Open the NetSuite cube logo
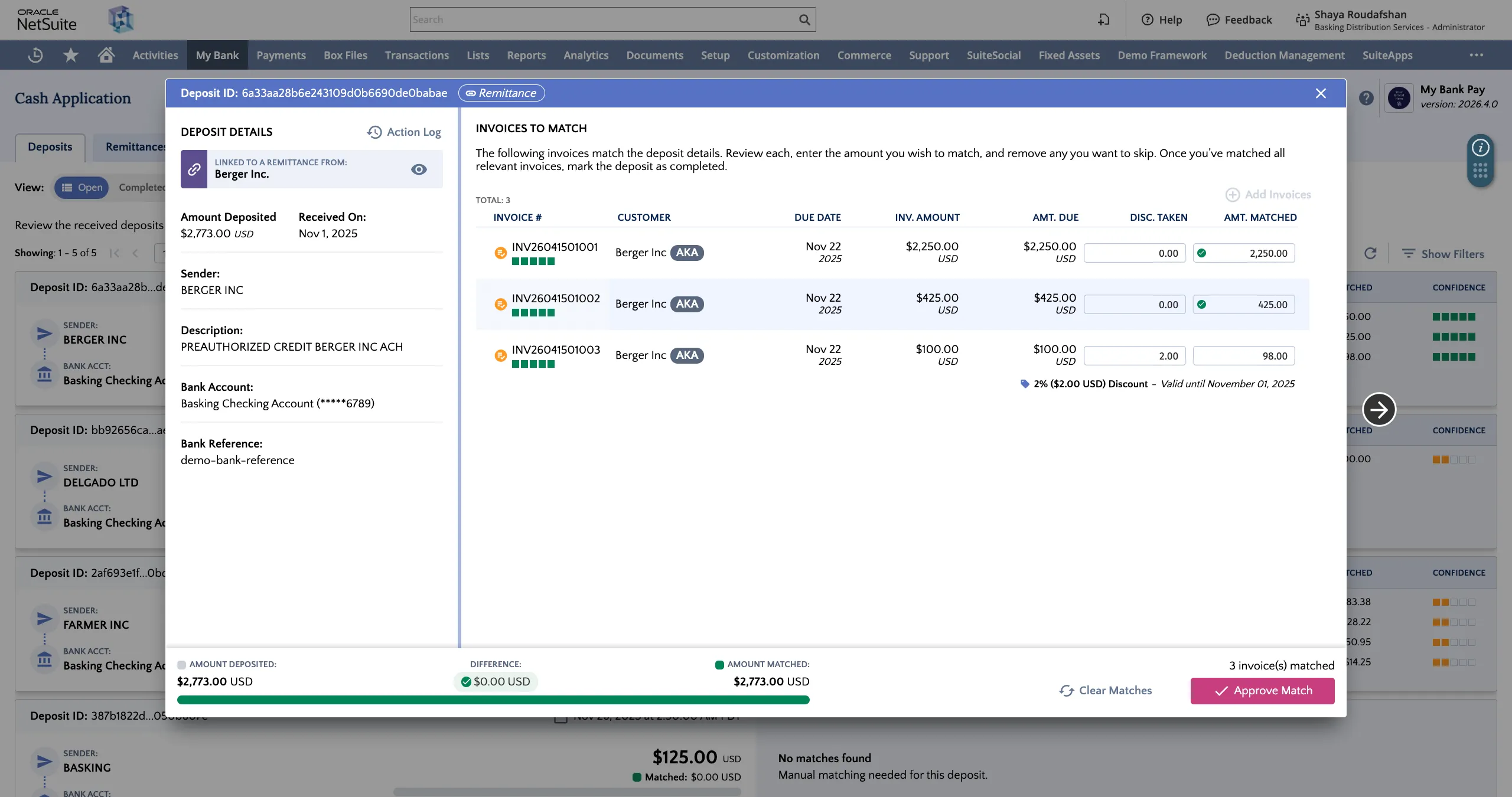 [x=121, y=19]
